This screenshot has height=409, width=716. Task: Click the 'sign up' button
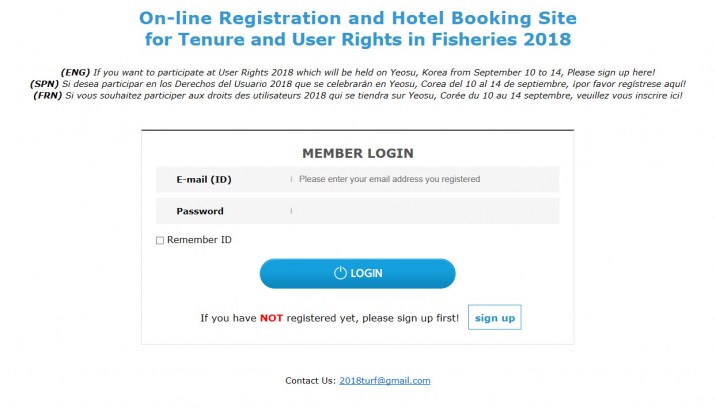coord(494,318)
